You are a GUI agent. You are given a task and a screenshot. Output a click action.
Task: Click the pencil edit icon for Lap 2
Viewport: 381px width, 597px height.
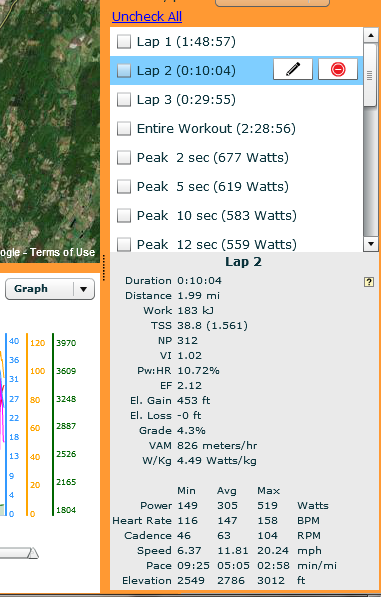tap(293, 69)
